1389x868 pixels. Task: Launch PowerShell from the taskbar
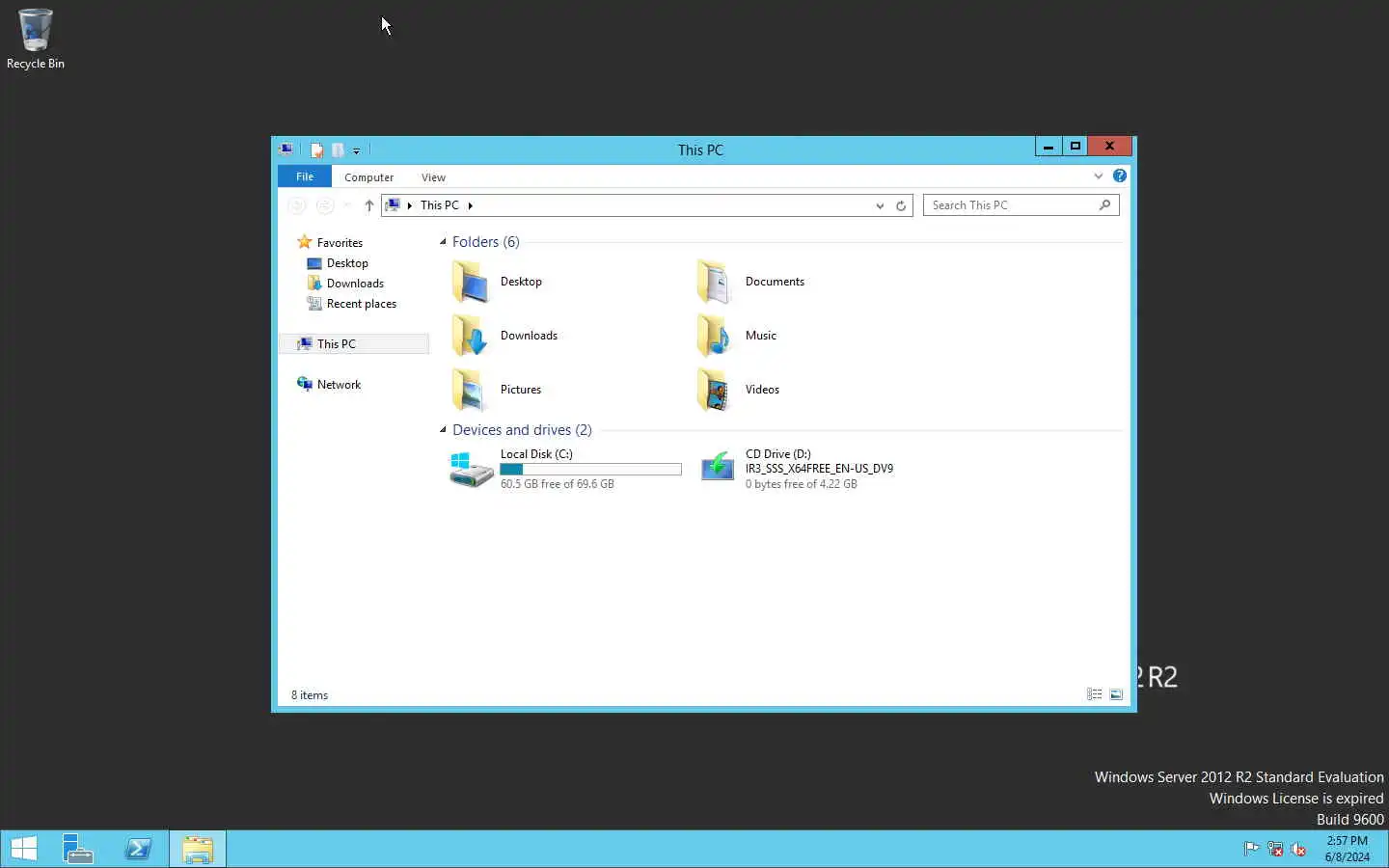click(138, 850)
